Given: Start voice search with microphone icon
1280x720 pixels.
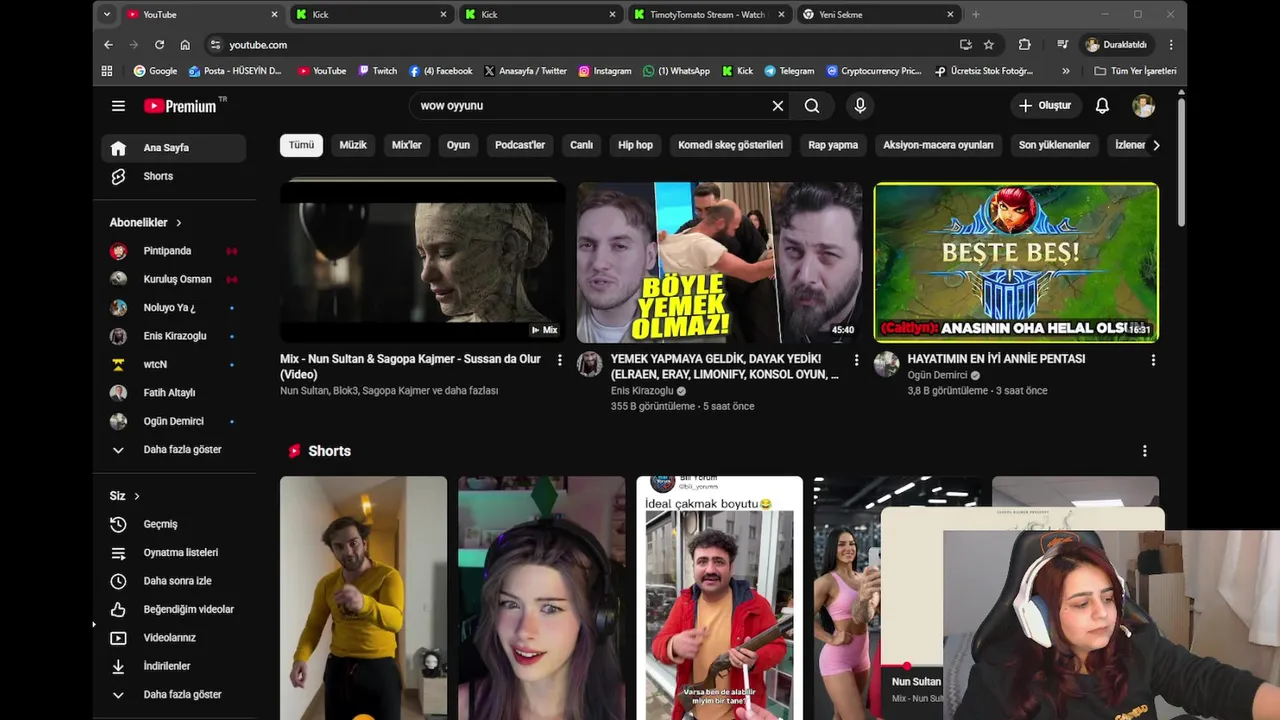Looking at the screenshot, I should click(x=860, y=106).
